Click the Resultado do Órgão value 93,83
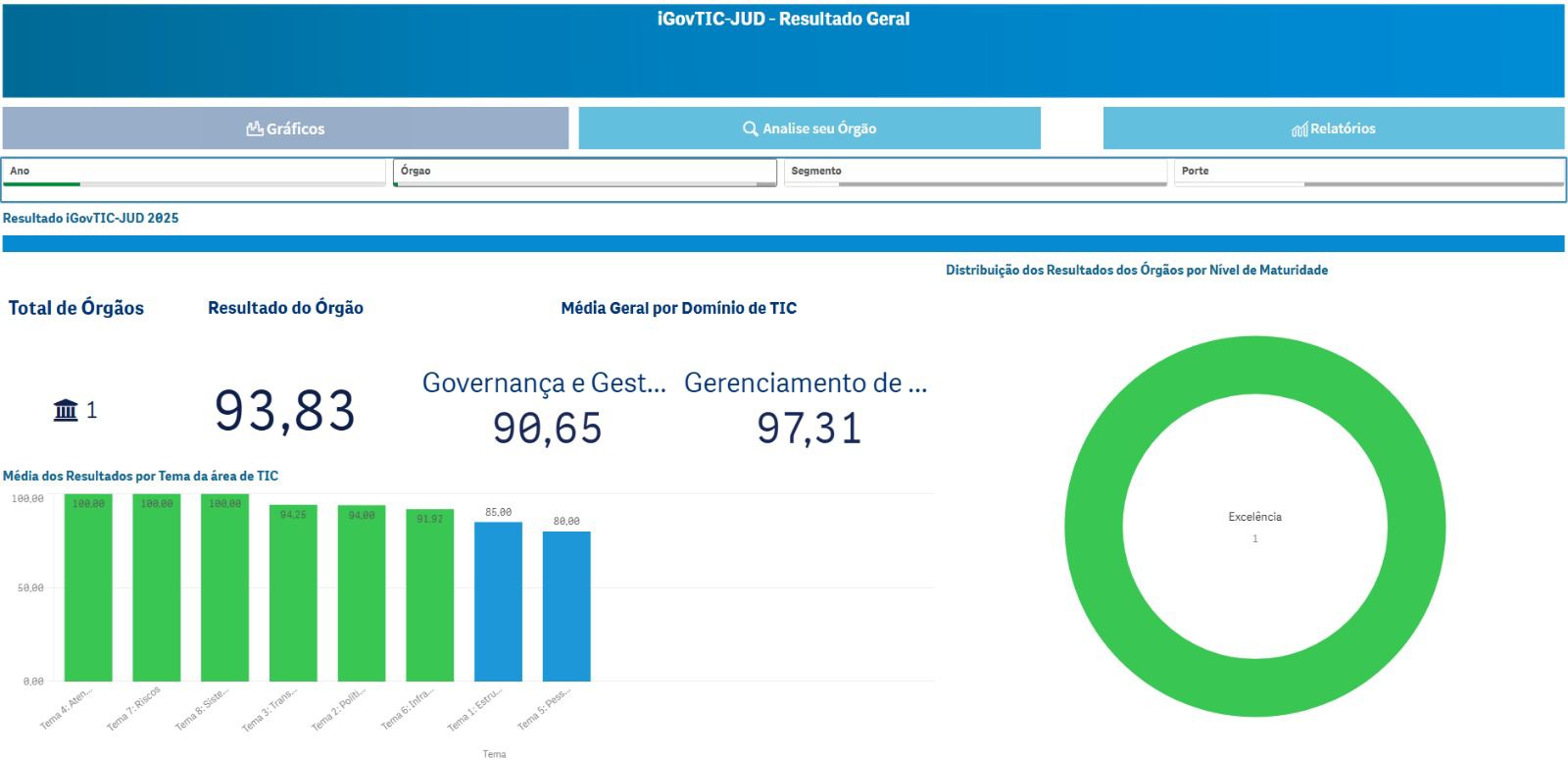The height and width of the screenshot is (760, 1568). point(284,410)
